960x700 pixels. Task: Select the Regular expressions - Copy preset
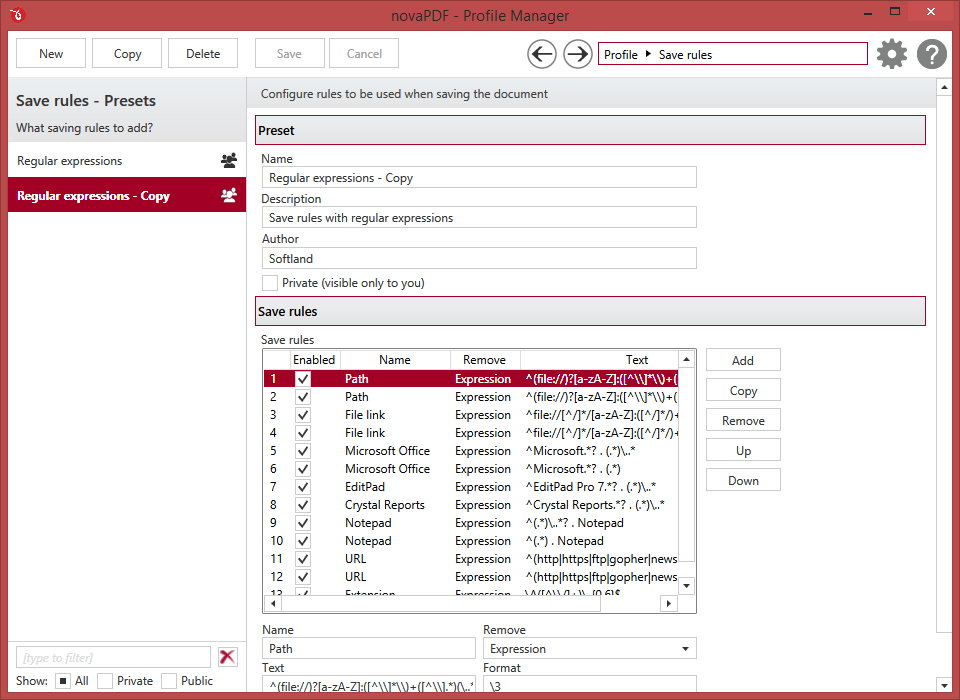127,195
